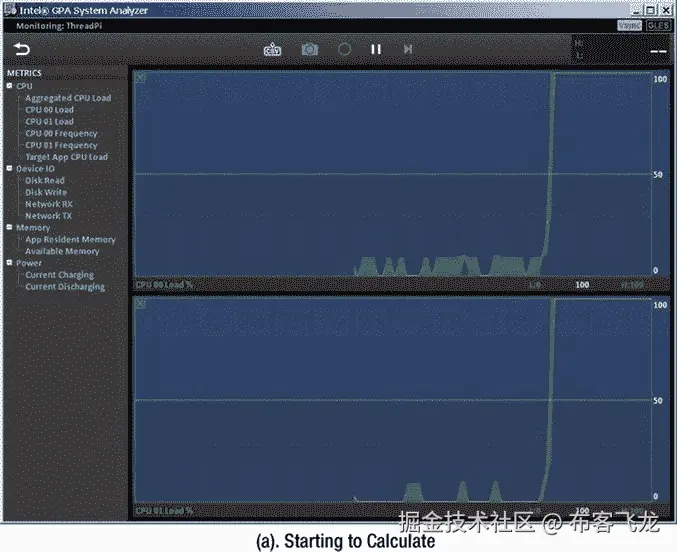Select App Resident Memory metric
Viewport: 677px width, 552px height.
(x=70, y=239)
